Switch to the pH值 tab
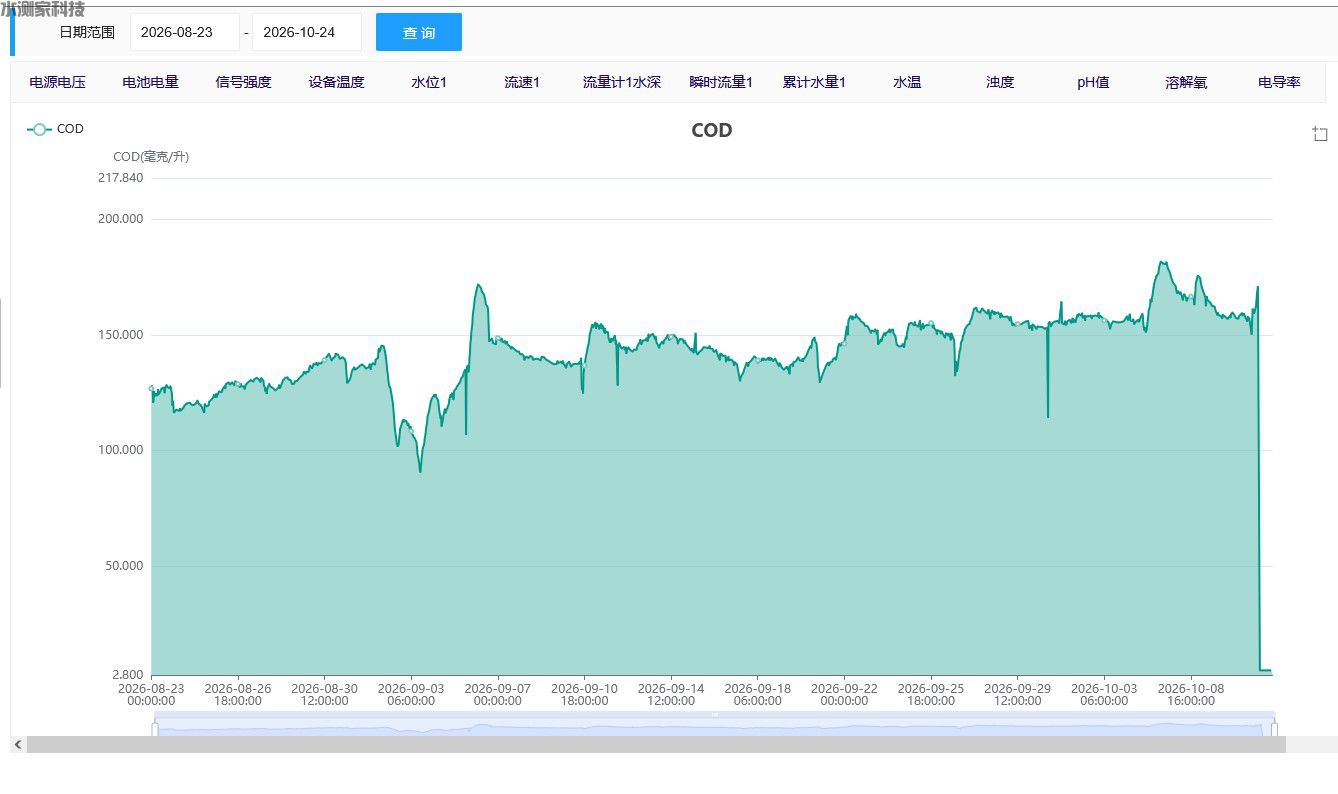The image size is (1338, 794). pos(1093,82)
